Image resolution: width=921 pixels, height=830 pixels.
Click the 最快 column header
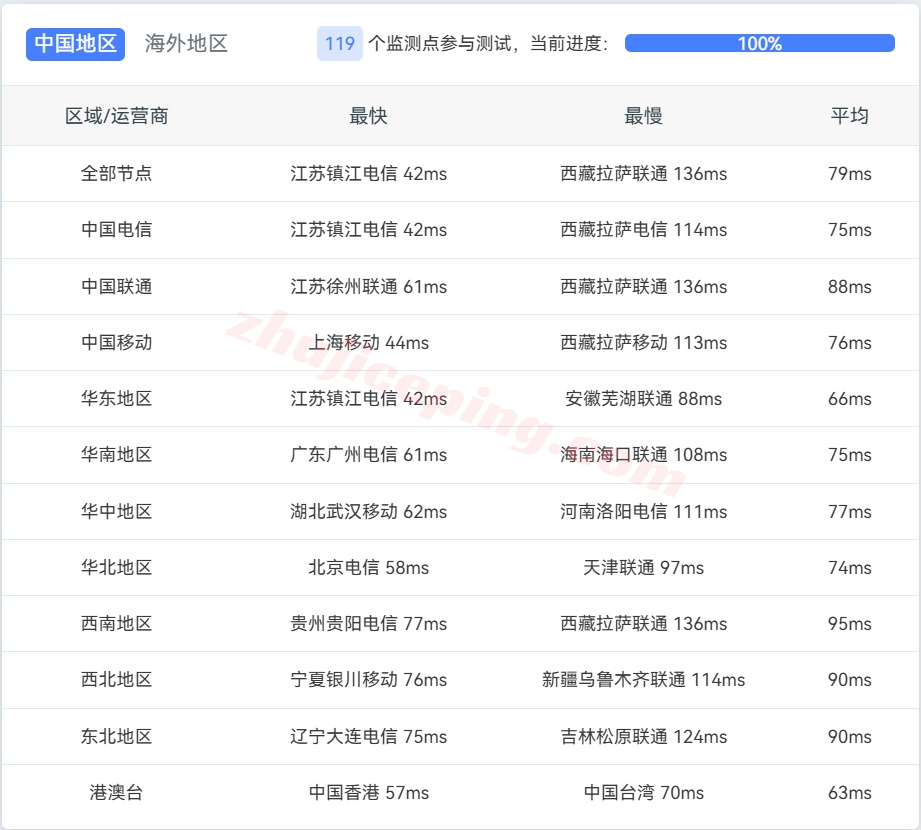click(x=368, y=116)
